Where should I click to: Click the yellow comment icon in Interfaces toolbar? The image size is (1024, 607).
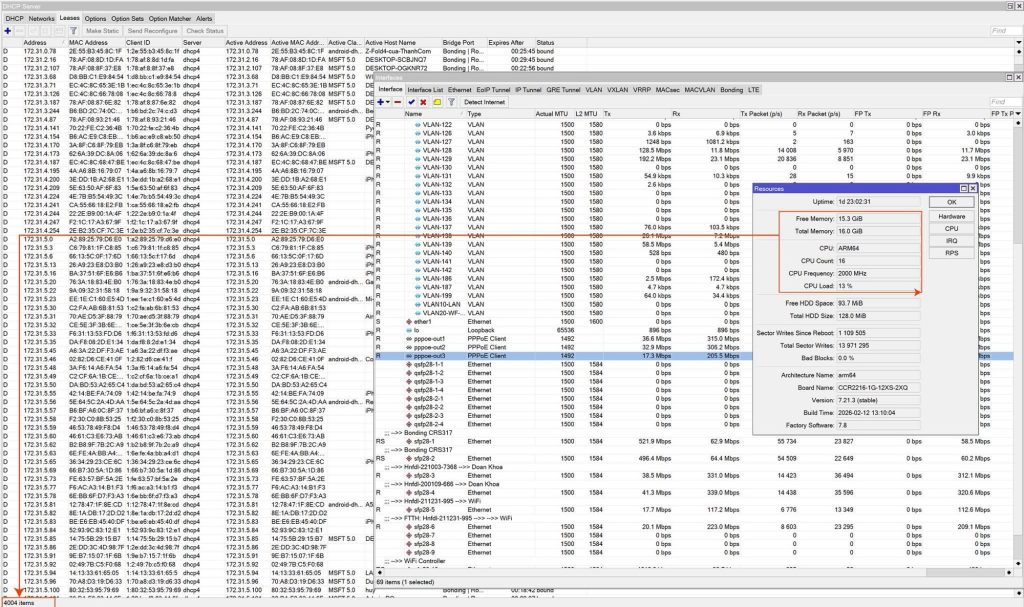coord(437,102)
